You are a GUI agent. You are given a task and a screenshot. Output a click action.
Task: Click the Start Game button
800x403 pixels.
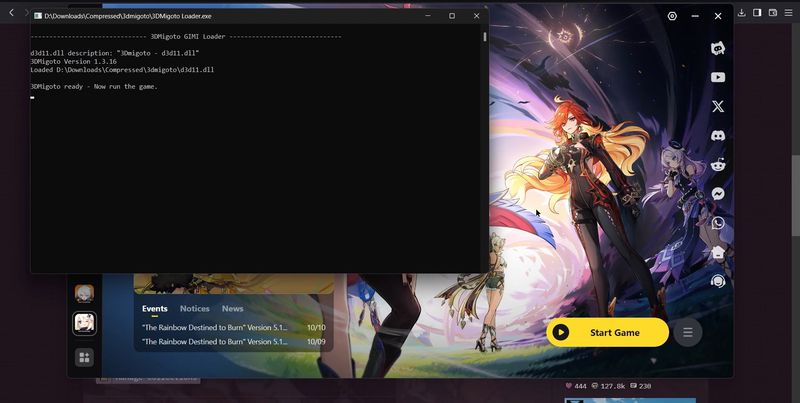pos(607,333)
